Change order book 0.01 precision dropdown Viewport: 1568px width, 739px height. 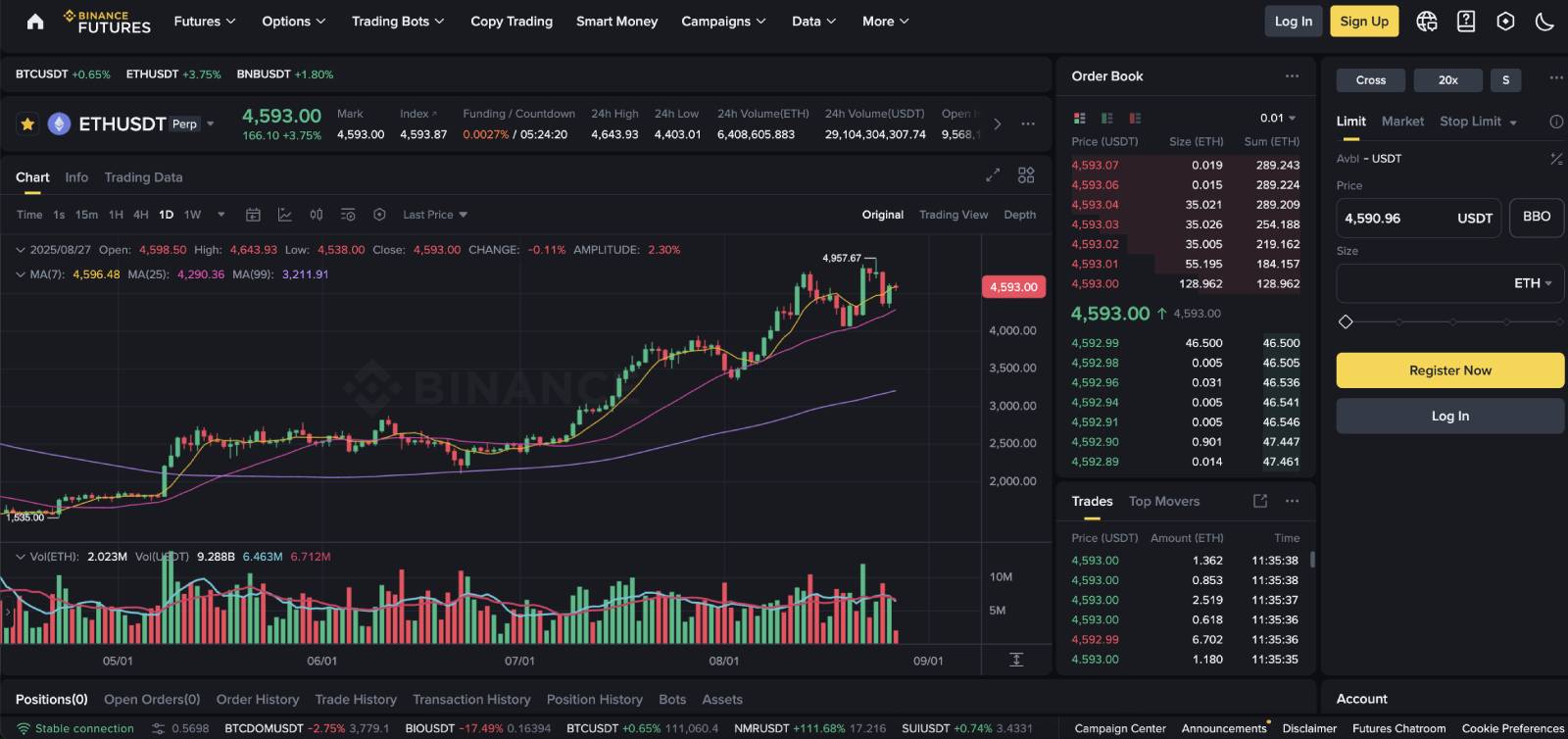pyautogui.click(x=1278, y=118)
